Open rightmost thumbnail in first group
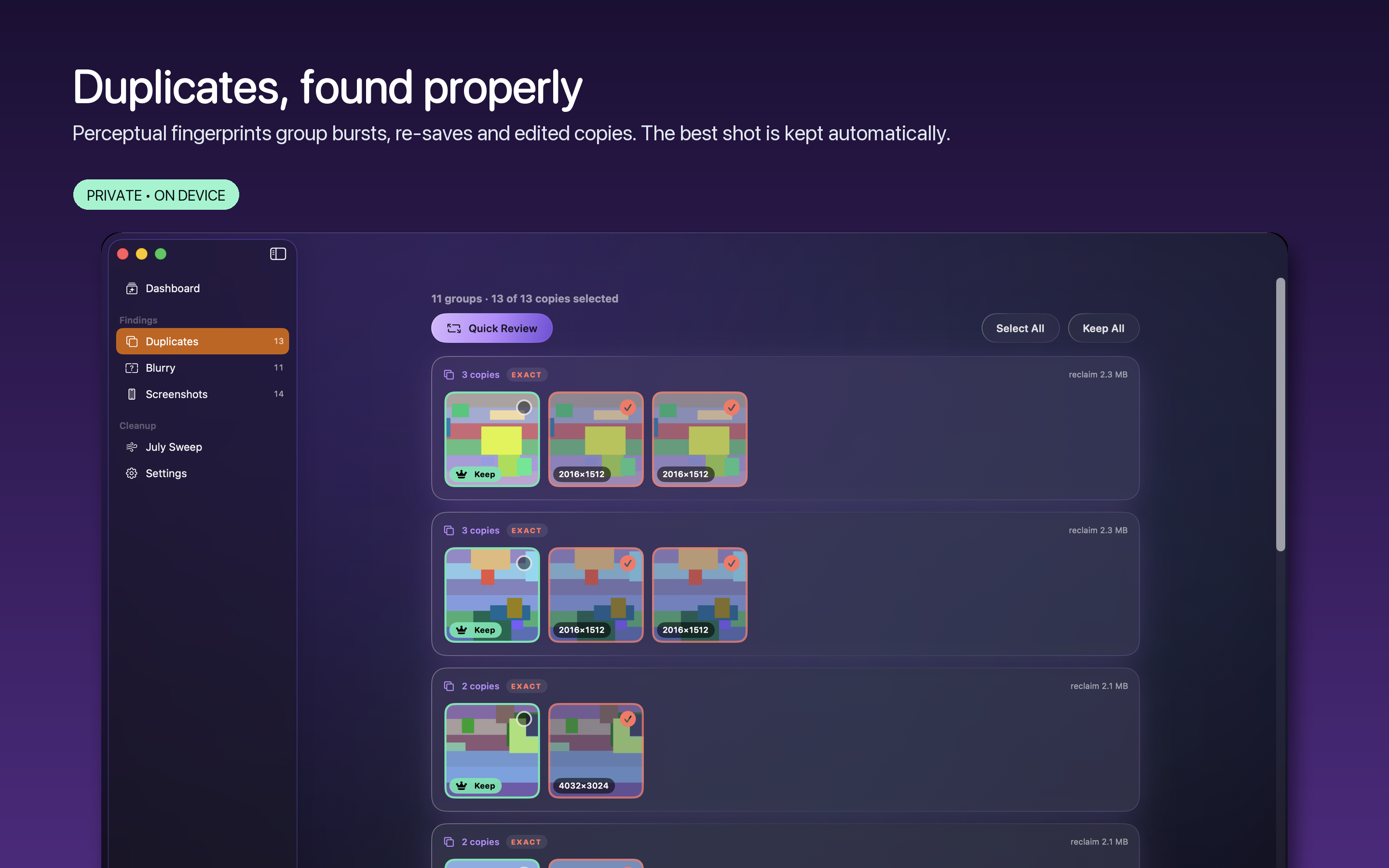Viewport: 1389px width, 868px height. click(700, 439)
